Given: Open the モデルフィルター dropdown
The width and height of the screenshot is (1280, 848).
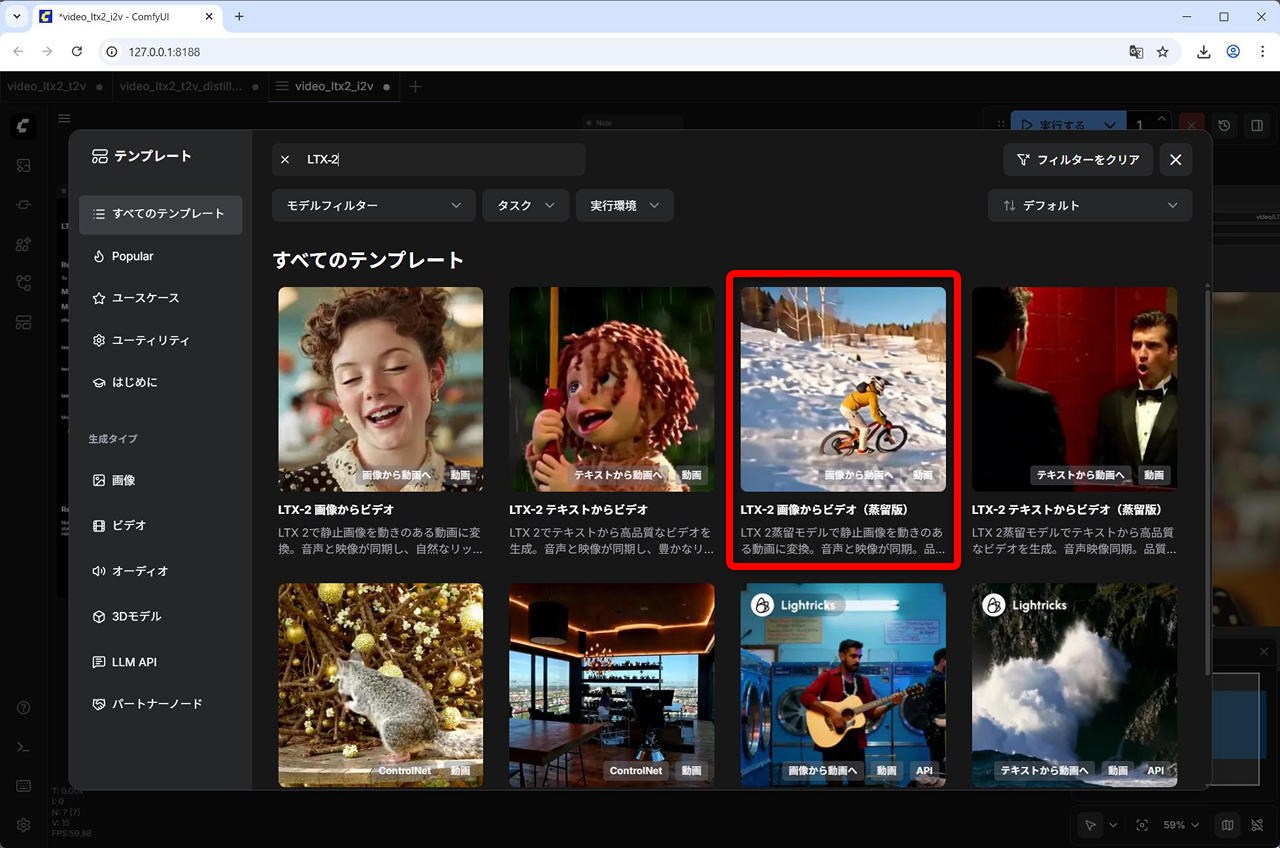Looking at the screenshot, I should (373, 205).
